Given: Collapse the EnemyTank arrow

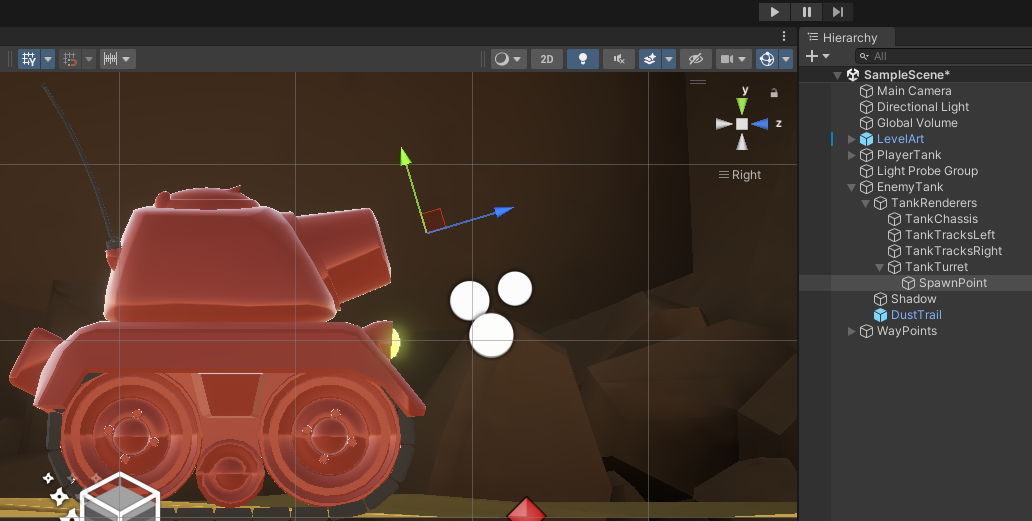Looking at the screenshot, I should pos(852,187).
